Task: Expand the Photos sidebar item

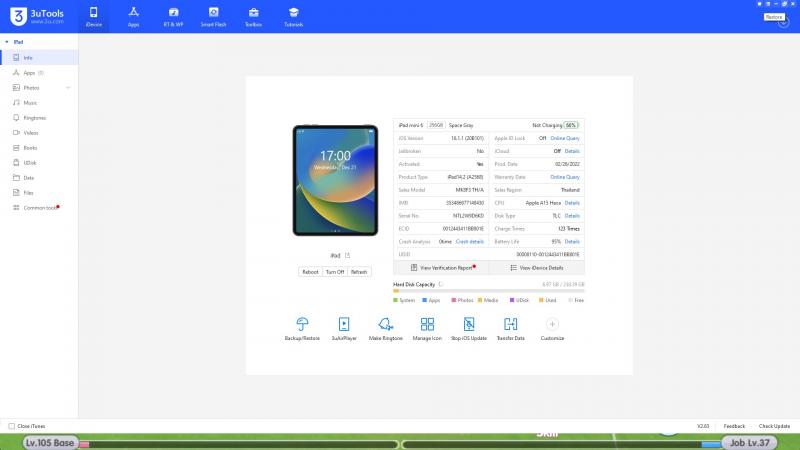Action: (68, 88)
